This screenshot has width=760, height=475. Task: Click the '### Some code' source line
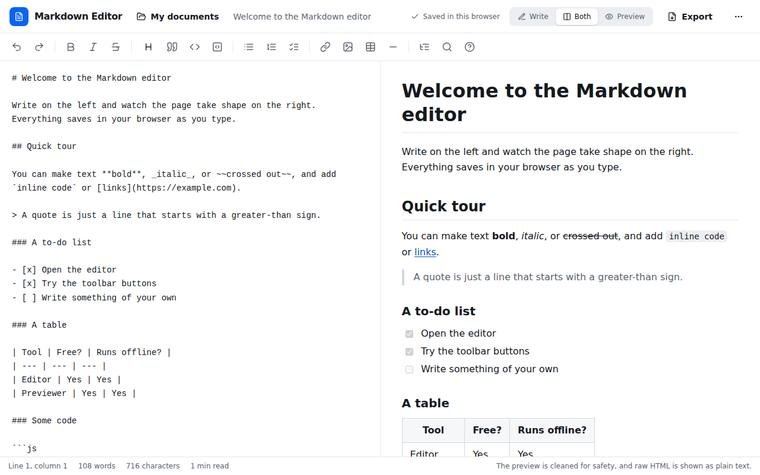[x=44, y=420]
